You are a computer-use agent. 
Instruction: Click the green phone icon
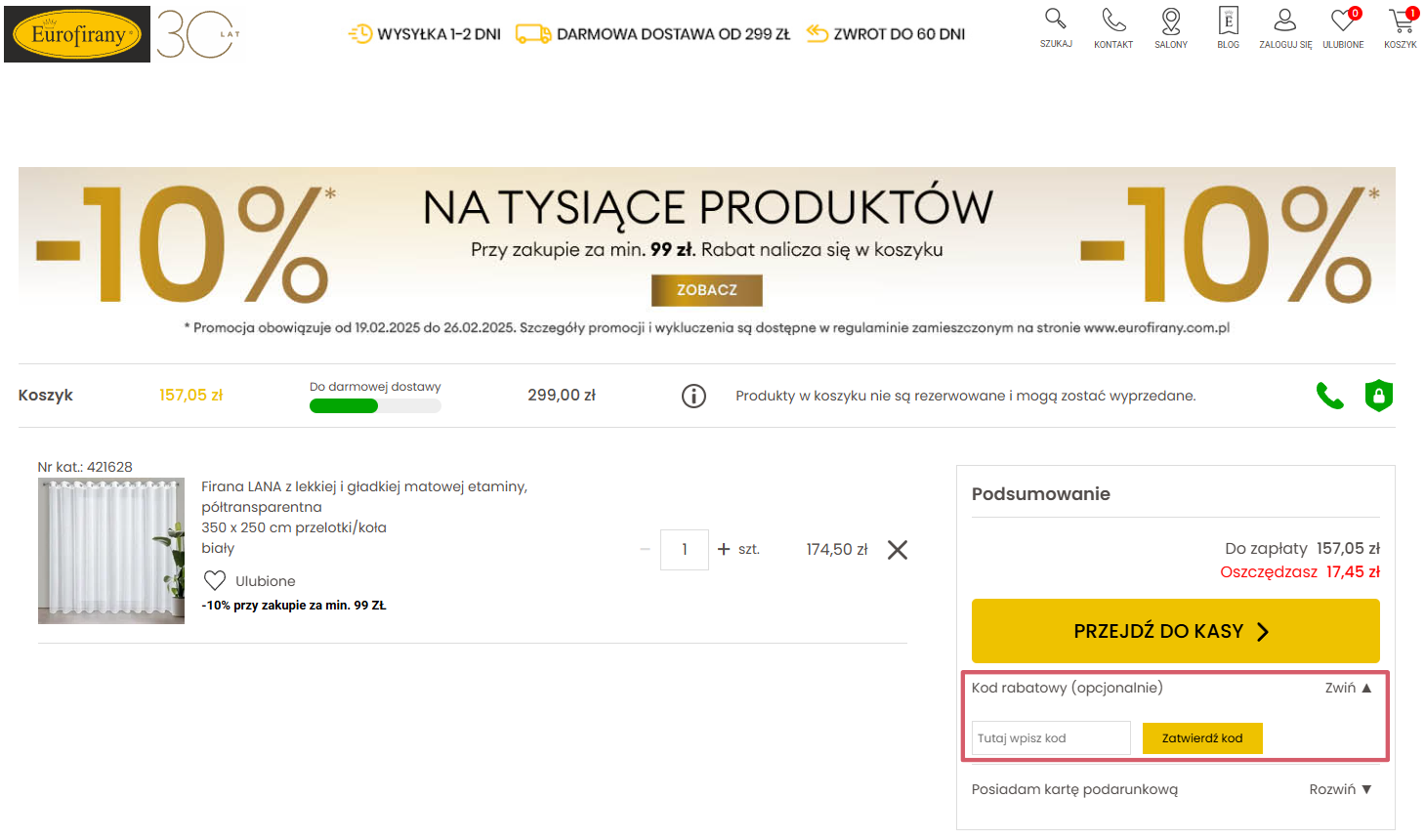point(1329,396)
